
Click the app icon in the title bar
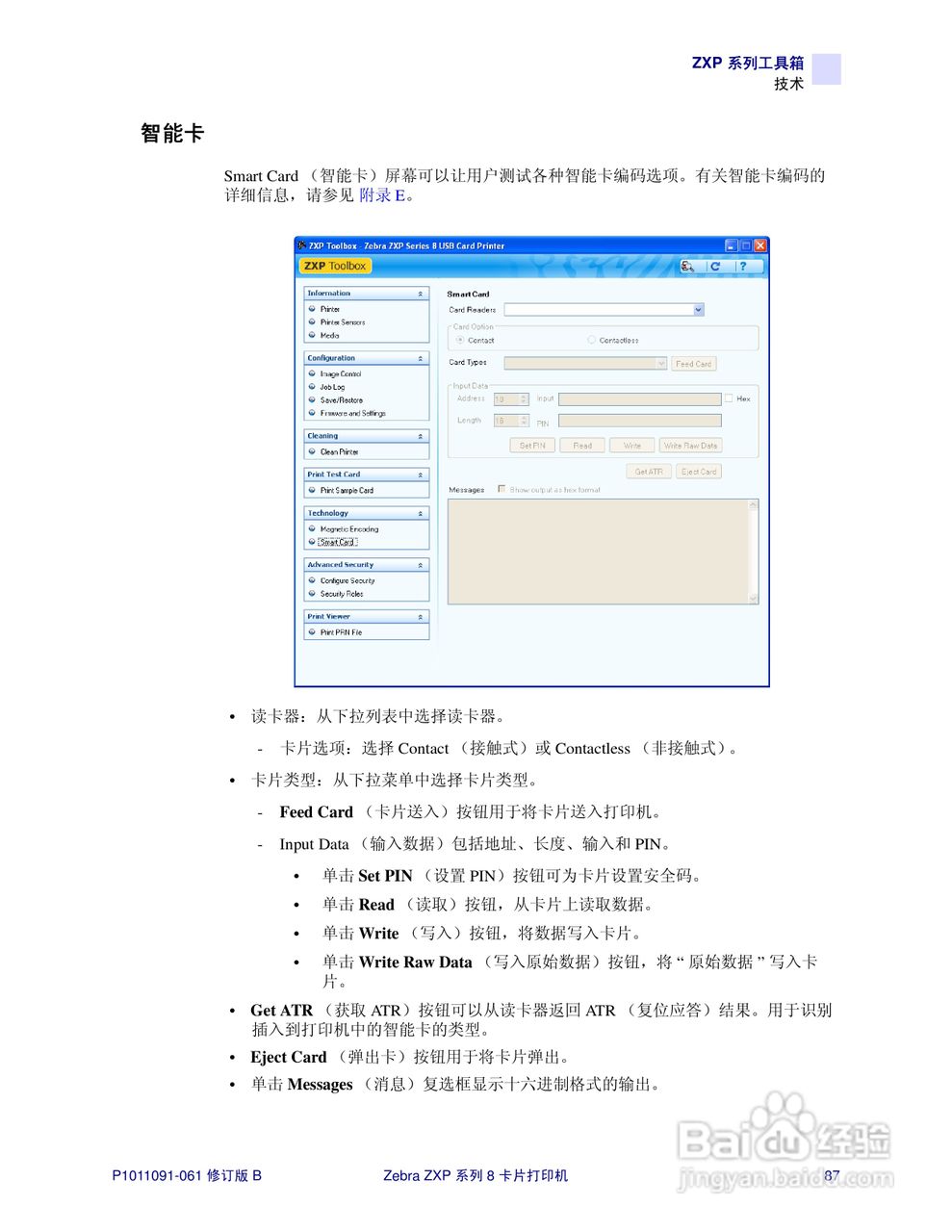[x=302, y=245]
